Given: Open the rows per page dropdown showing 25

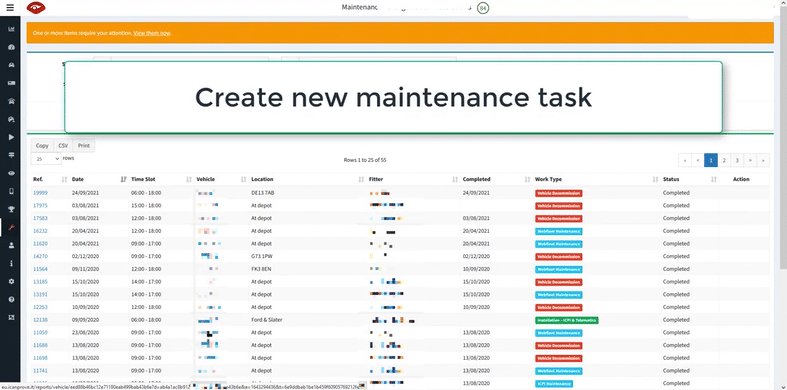Looking at the screenshot, I should pos(46,159).
